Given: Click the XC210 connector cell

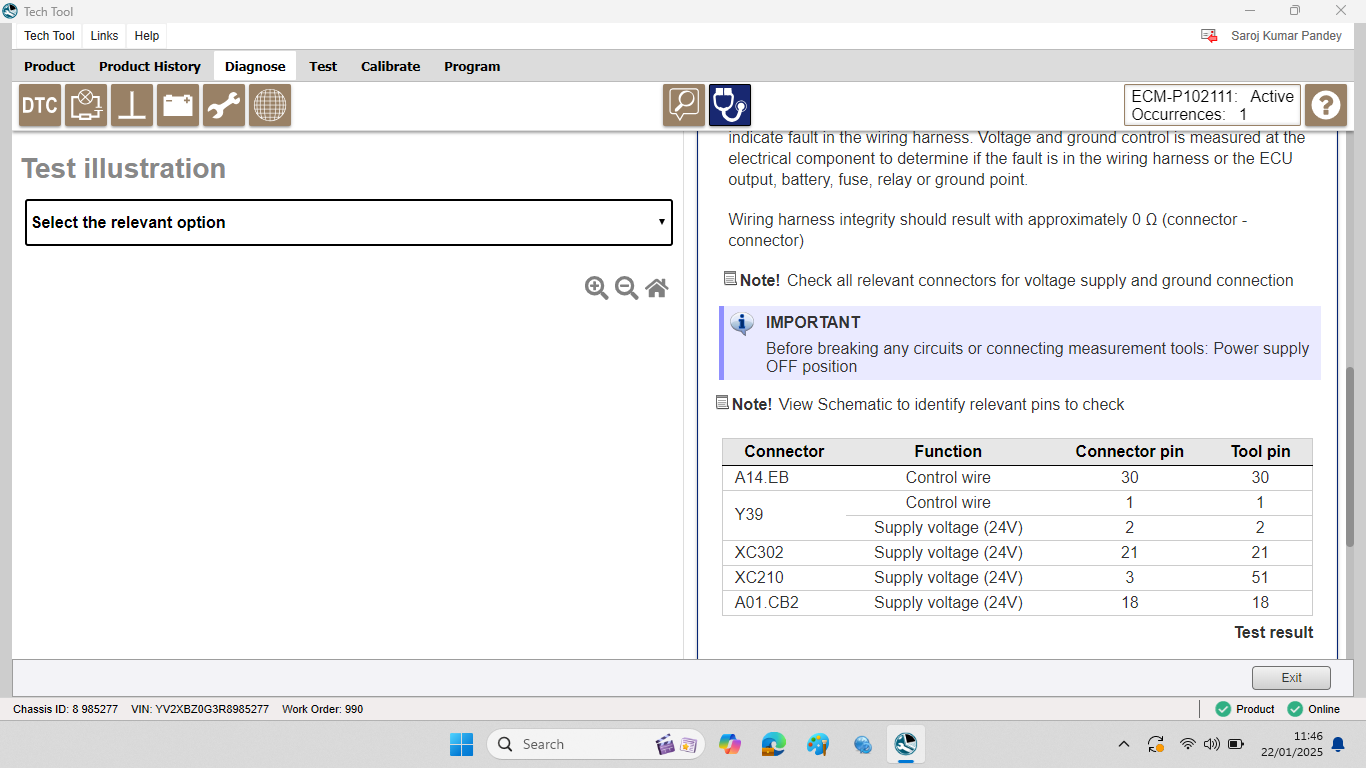Looking at the screenshot, I should point(785,578).
